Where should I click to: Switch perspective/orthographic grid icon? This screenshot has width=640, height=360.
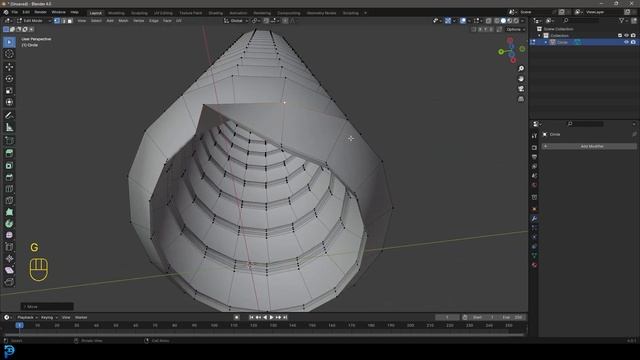pyautogui.click(x=521, y=99)
